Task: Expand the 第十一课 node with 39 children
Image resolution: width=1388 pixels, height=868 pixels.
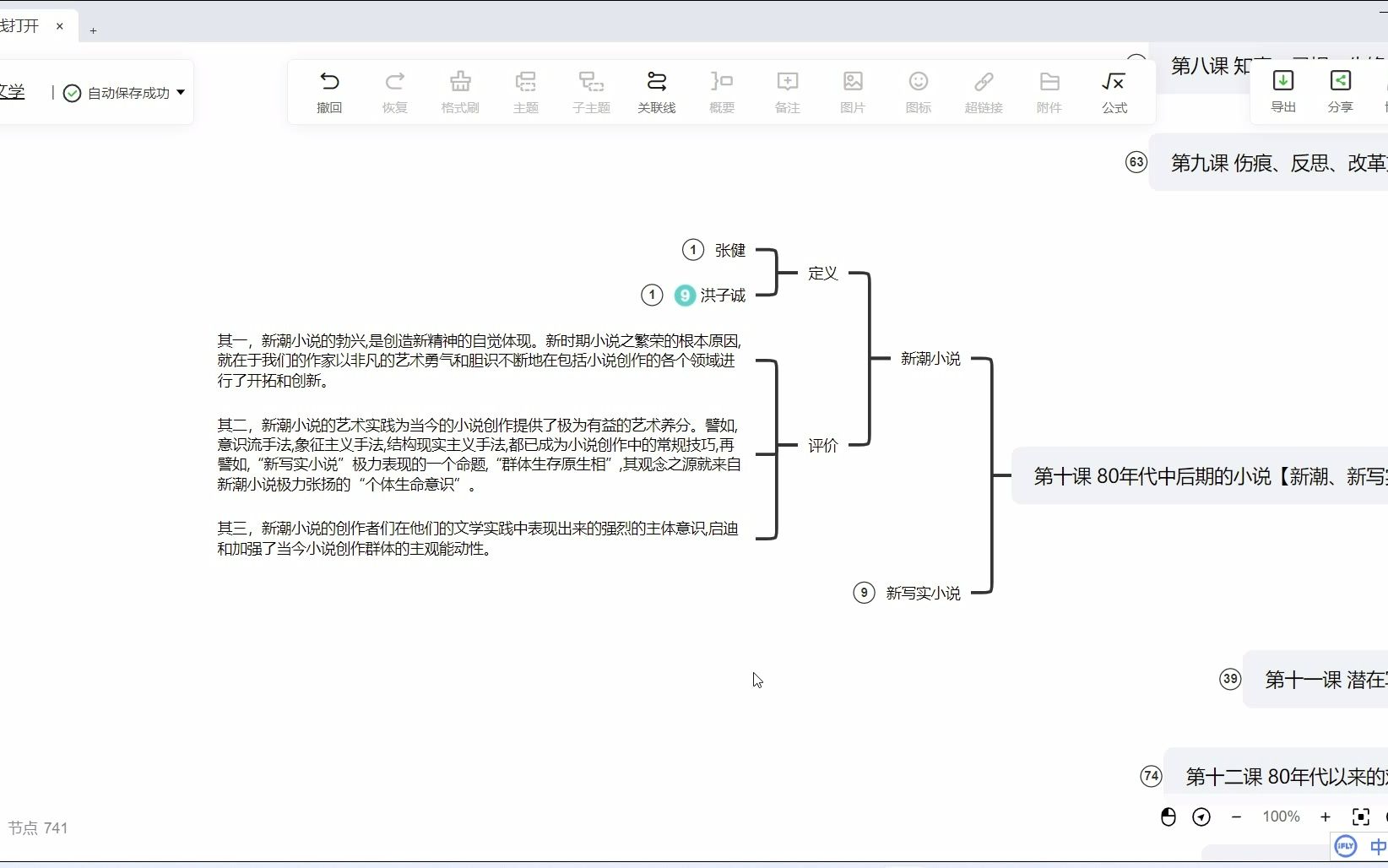Action: coord(1230,679)
